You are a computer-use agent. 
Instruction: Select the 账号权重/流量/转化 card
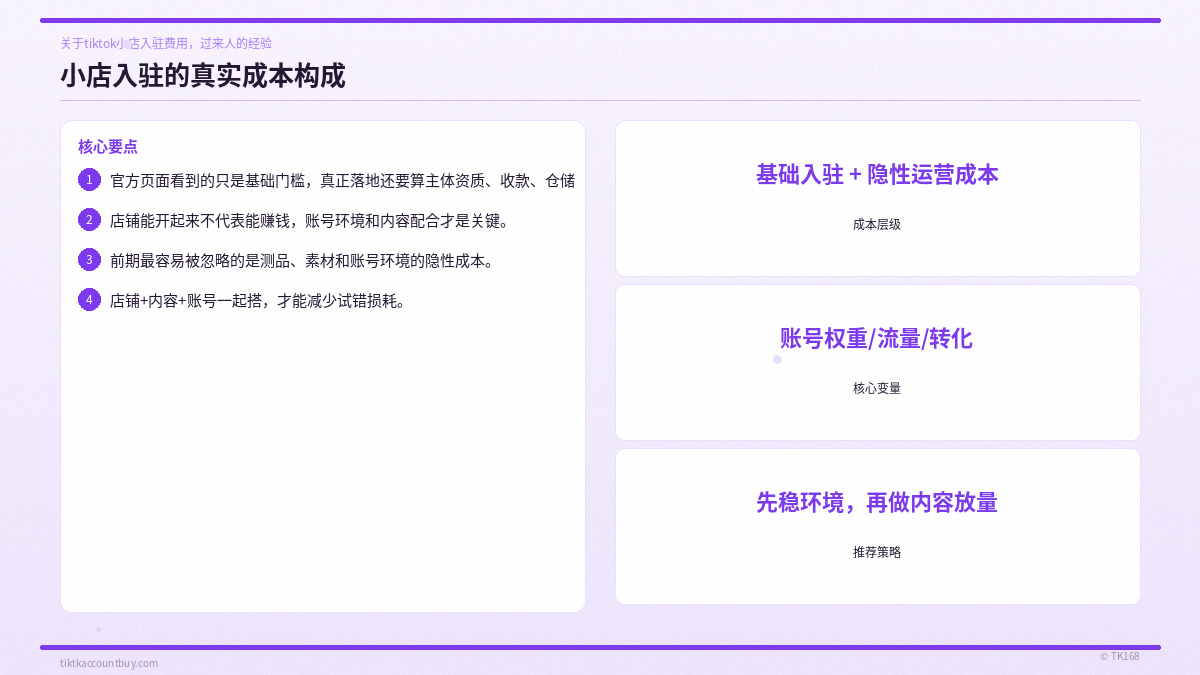[878, 361]
